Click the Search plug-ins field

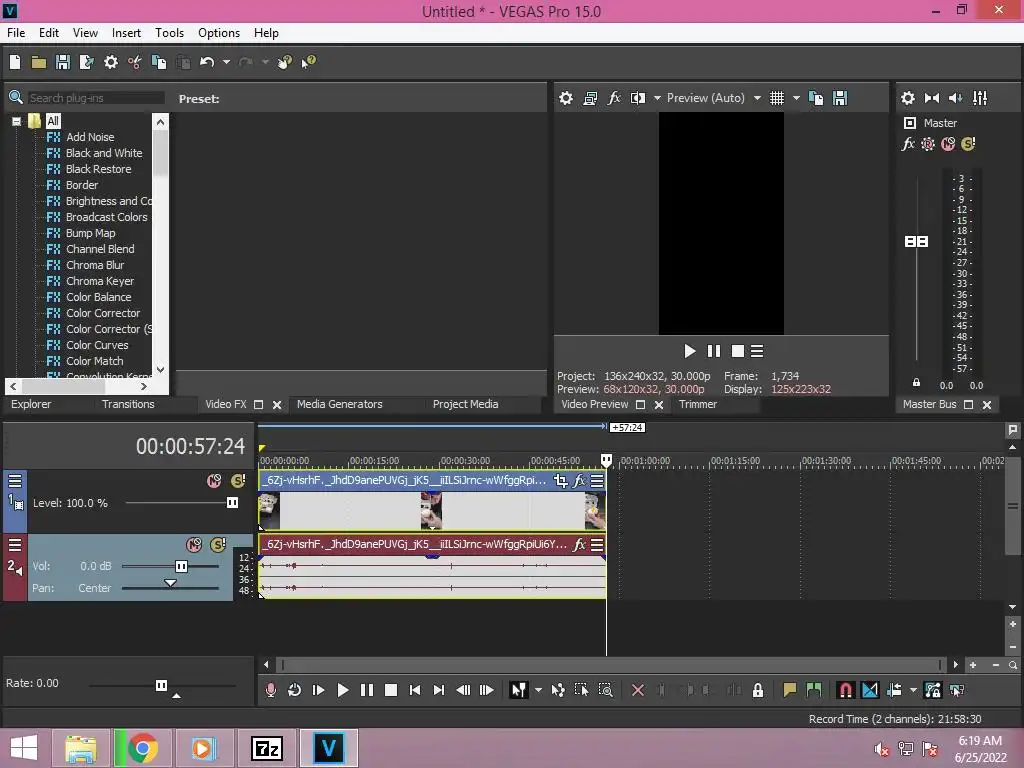[x=95, y=98]
